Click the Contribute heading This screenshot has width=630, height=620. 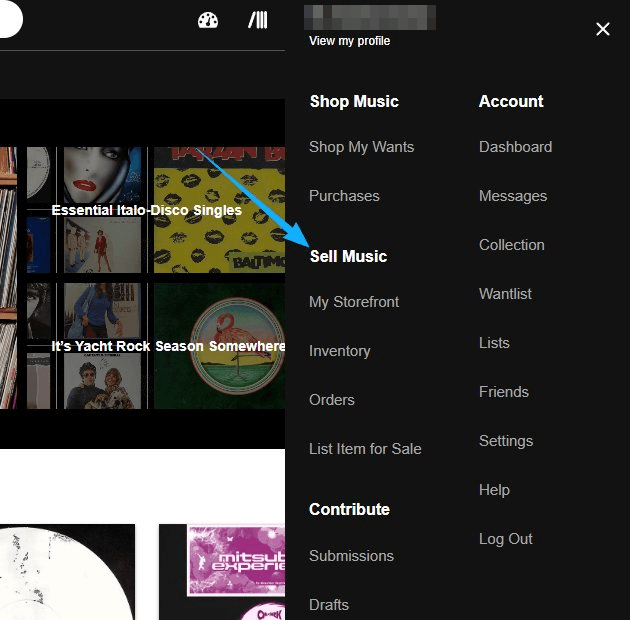349,510
